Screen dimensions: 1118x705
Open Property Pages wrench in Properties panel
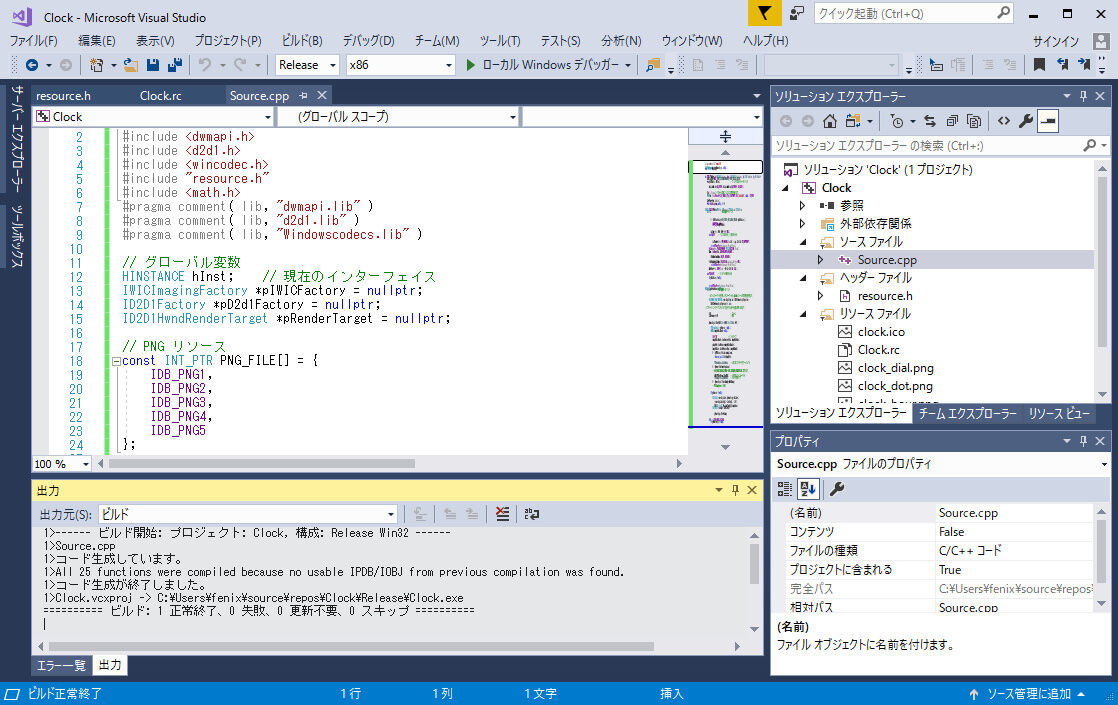pos(837,489)
